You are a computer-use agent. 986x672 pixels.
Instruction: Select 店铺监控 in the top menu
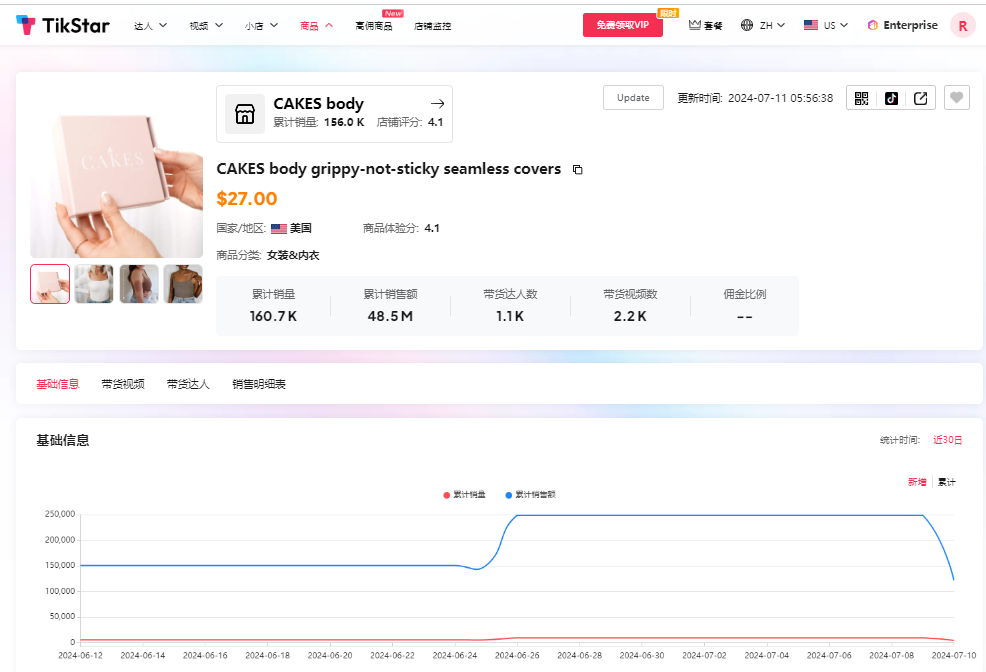[x=431, y=25]
